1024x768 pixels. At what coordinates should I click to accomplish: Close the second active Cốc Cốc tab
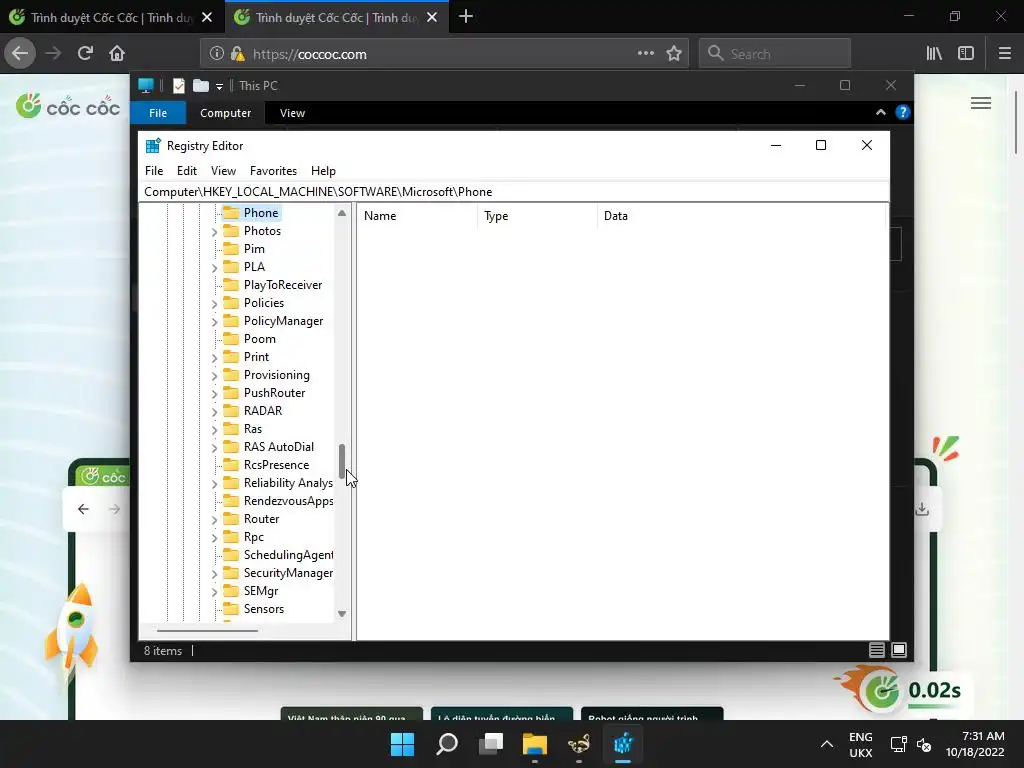click(x=432, y=18)
